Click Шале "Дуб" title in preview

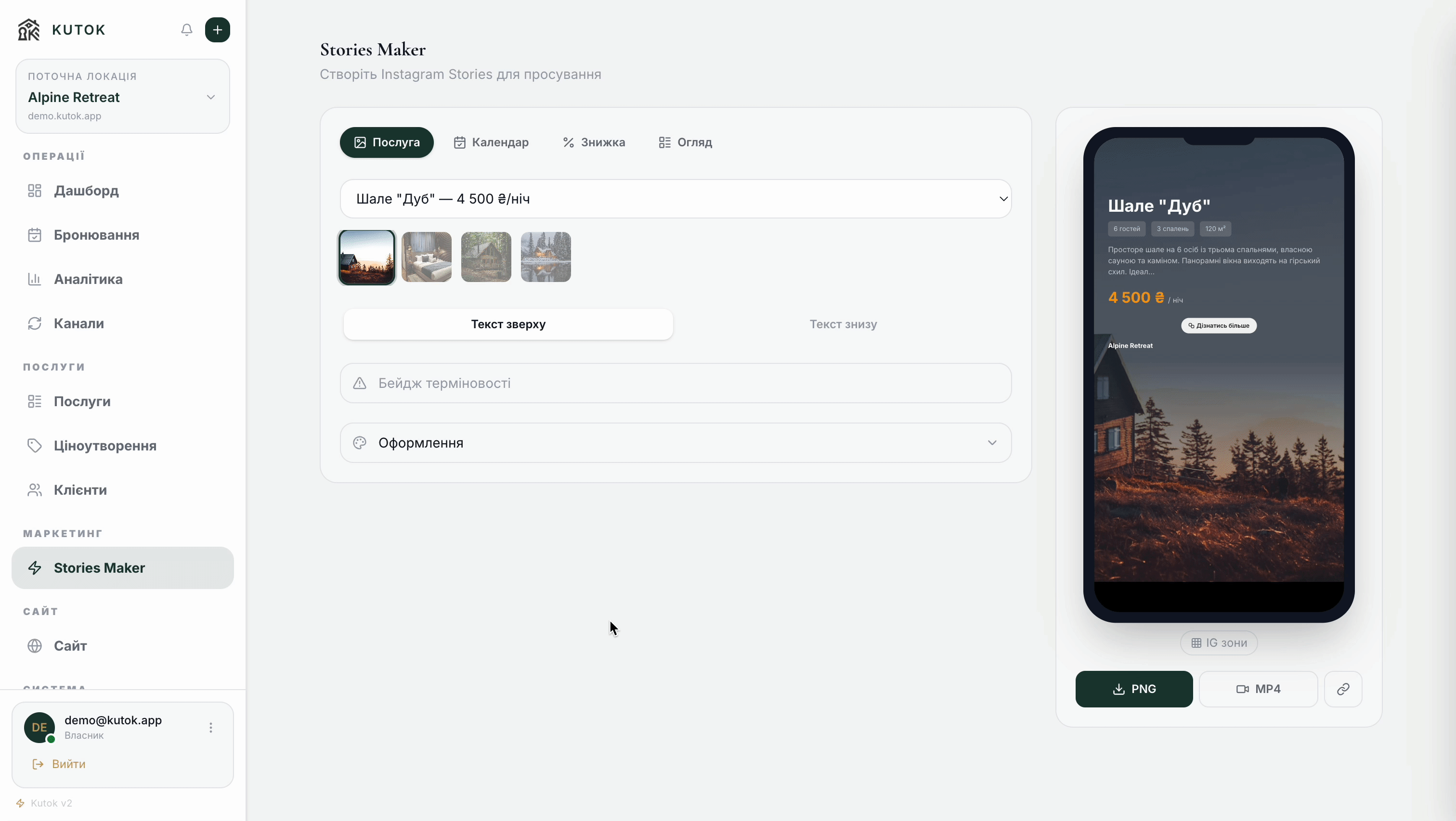1159,205
